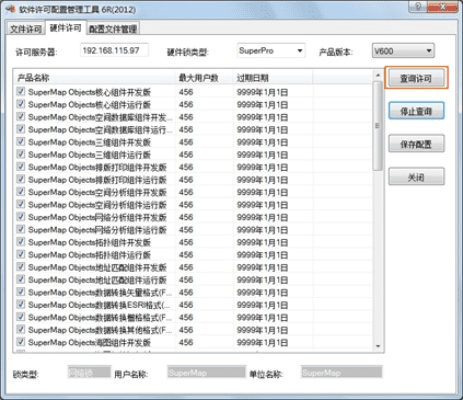Click the 许可服务器 IP address field
This screenshot has width=463, height=400.
pos(114,51)
